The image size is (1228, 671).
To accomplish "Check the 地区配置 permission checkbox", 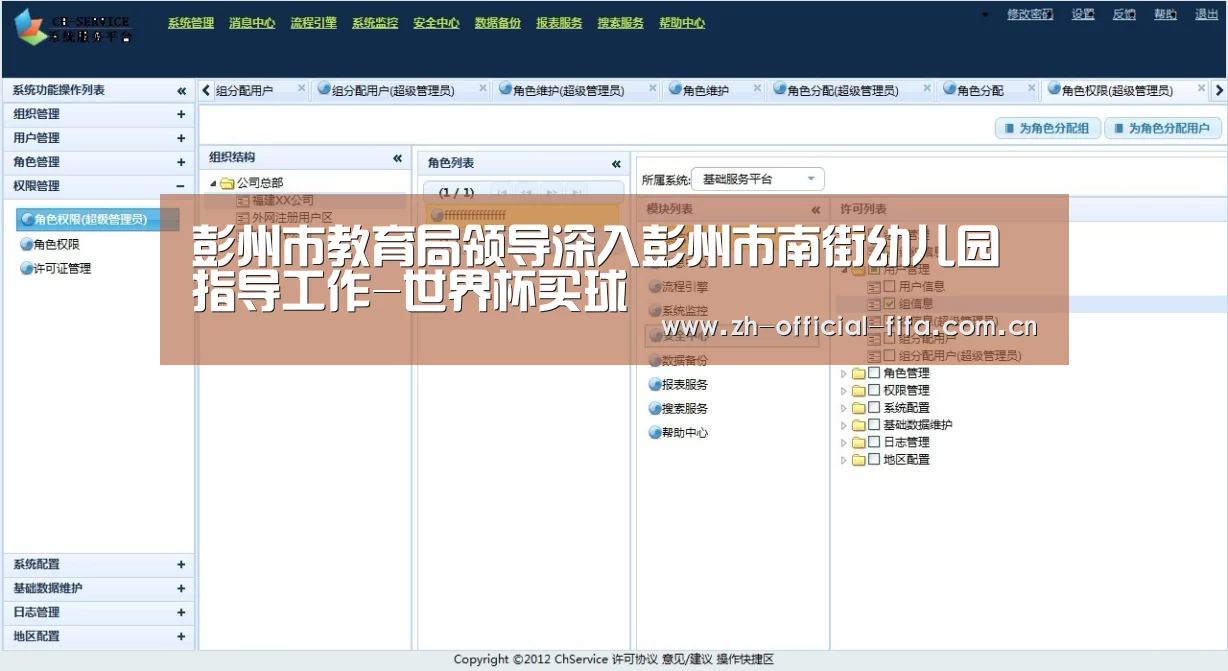I will (874, 459).
